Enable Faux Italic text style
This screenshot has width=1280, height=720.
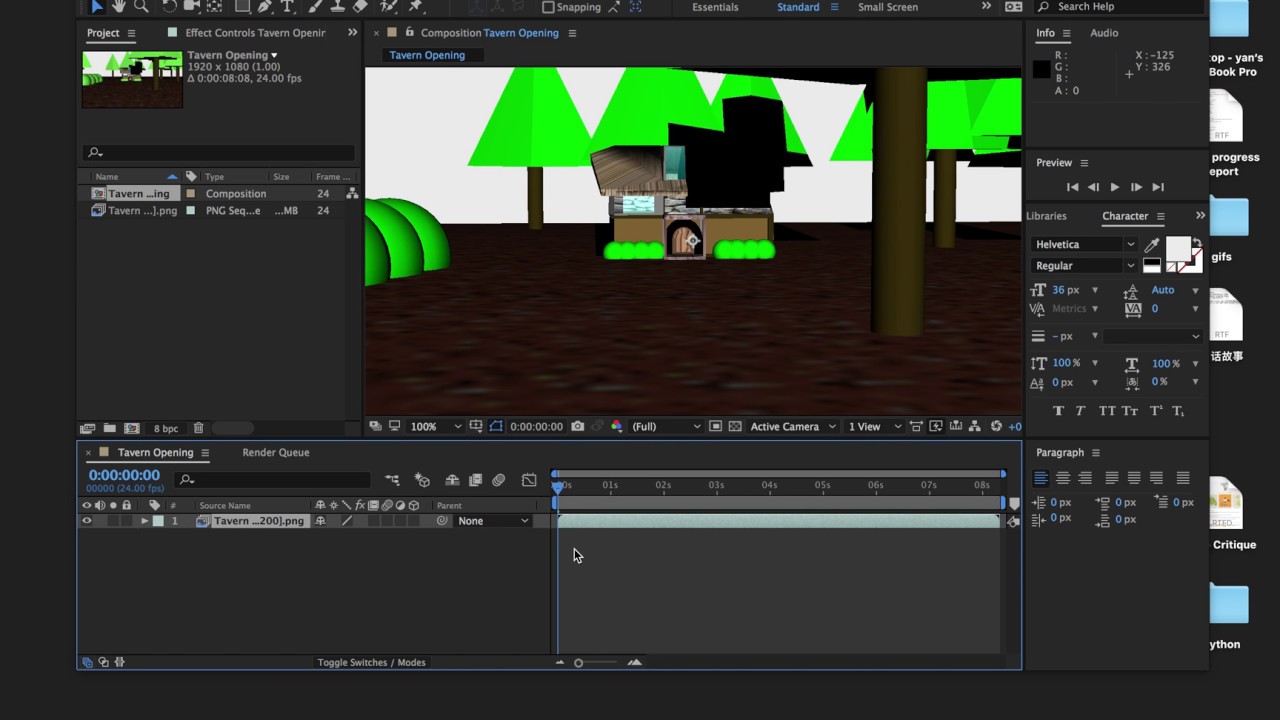1080,411
